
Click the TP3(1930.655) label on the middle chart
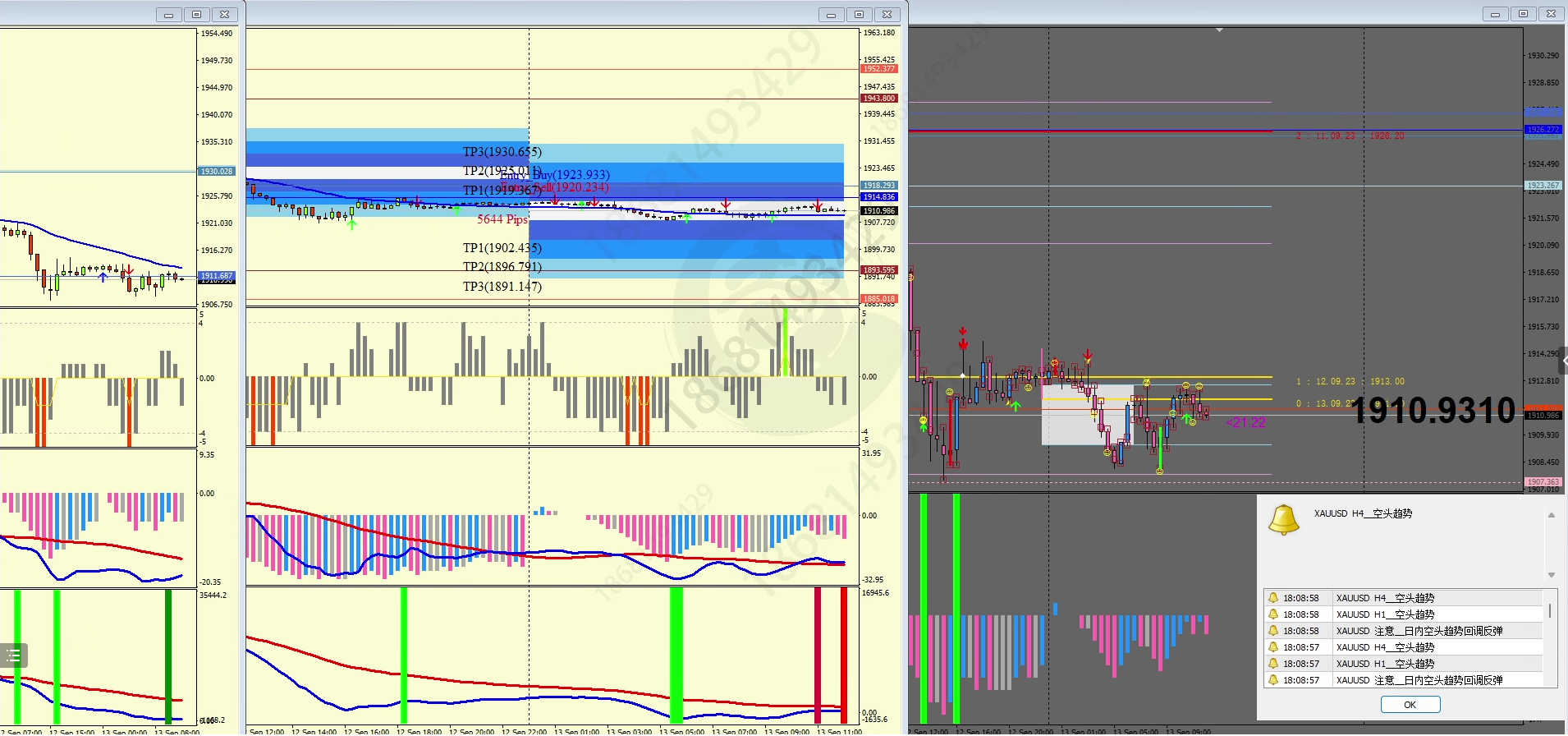click(502, 152)
